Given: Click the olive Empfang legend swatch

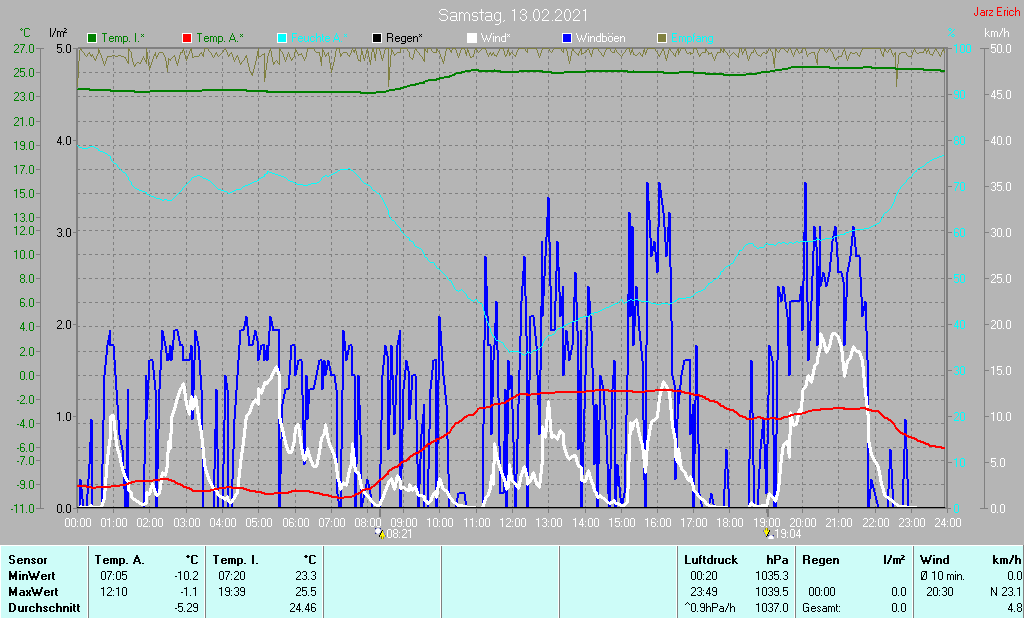Looking at the screenshot, I should tap(661, 38).
